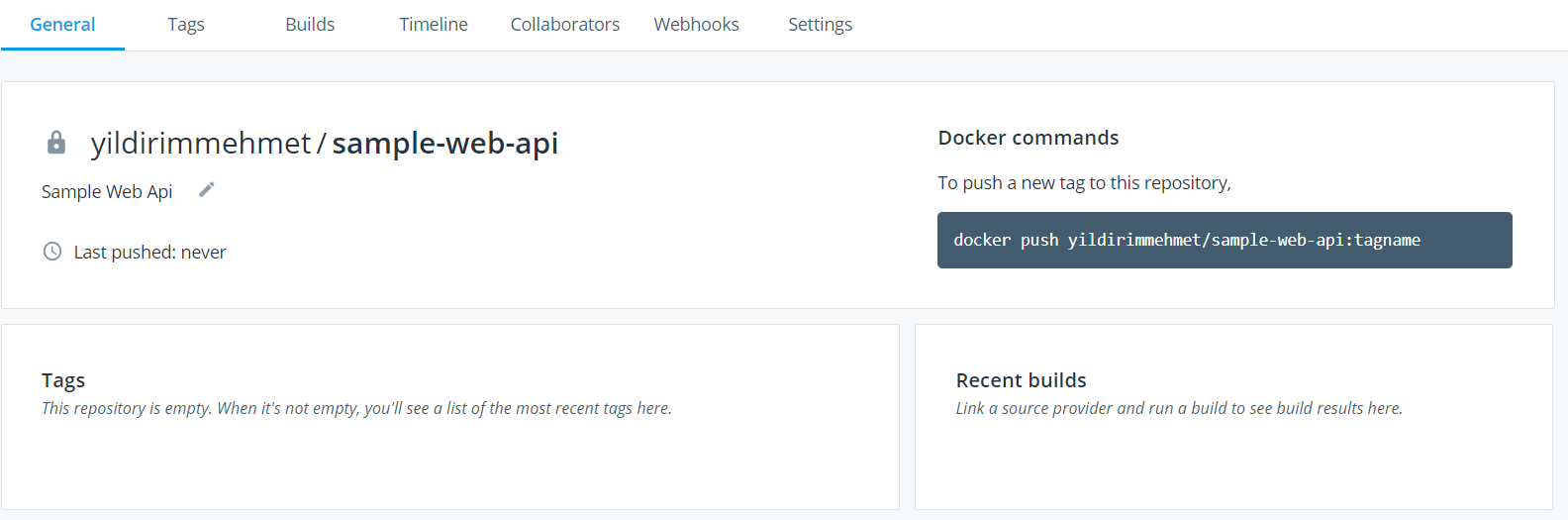Open the repository Settings tab
This screenshot has width=1568, height=520.
(820, 25)
